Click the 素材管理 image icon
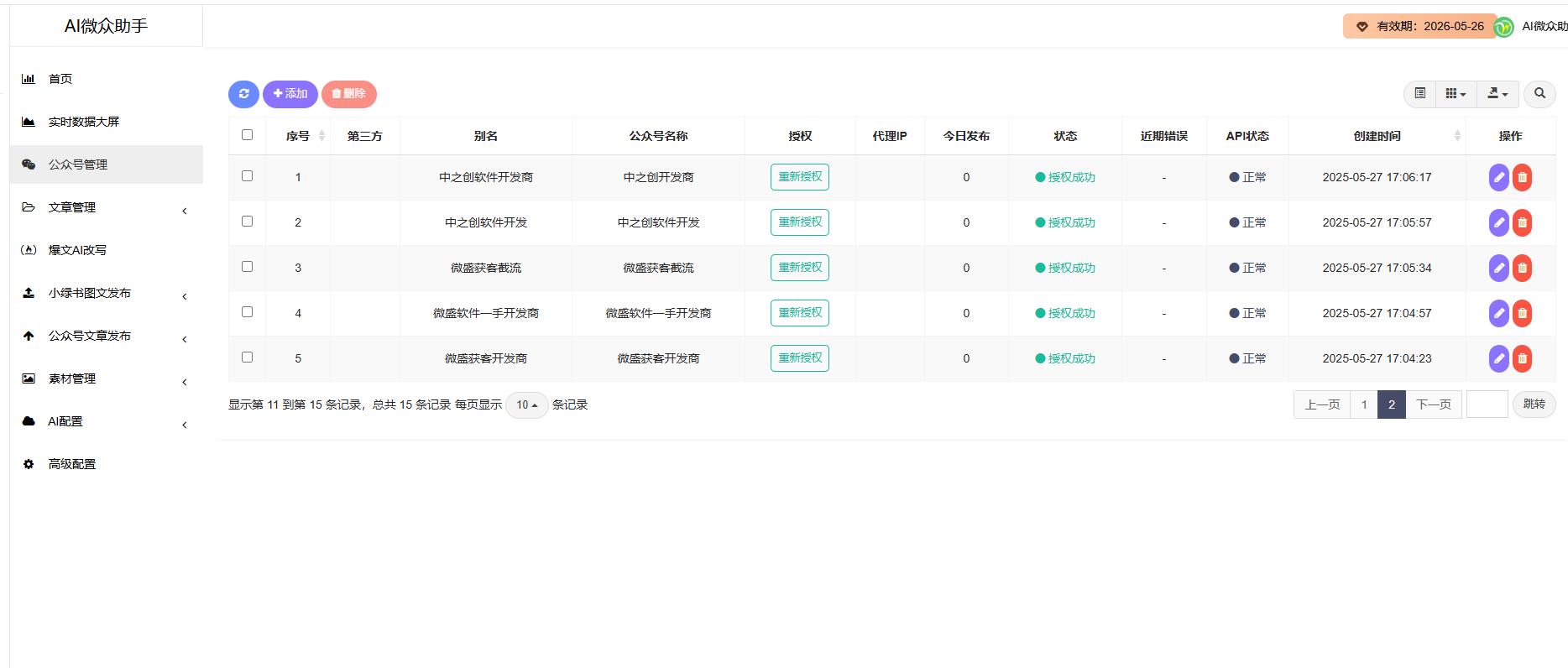The width and height of the screenshot is (1568, 668). [29, 378]
